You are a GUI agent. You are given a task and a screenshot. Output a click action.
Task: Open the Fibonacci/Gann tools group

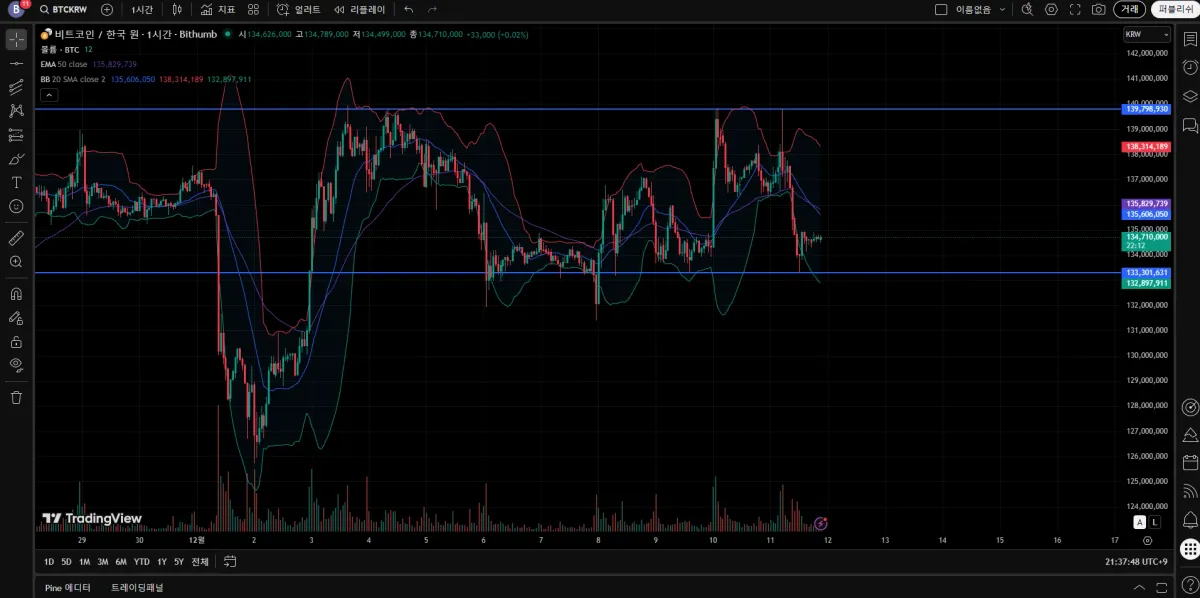[x=16, y=87]
